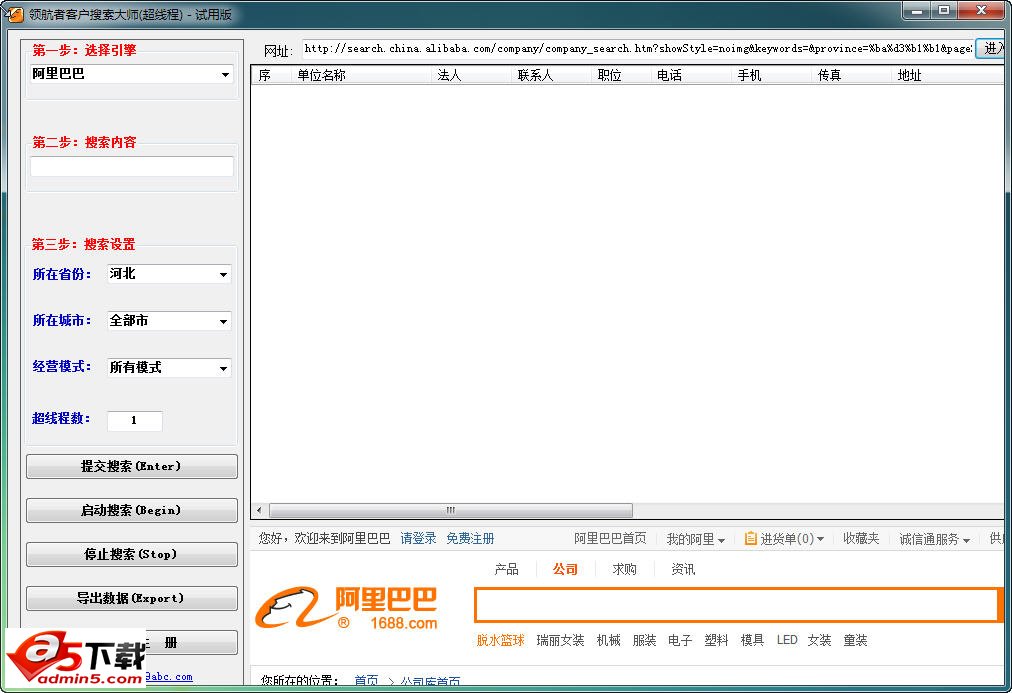Screen dimensions: 1012x693
Task: Click the purchase order (进货单) icon
Action: click(x=750, y=539)
